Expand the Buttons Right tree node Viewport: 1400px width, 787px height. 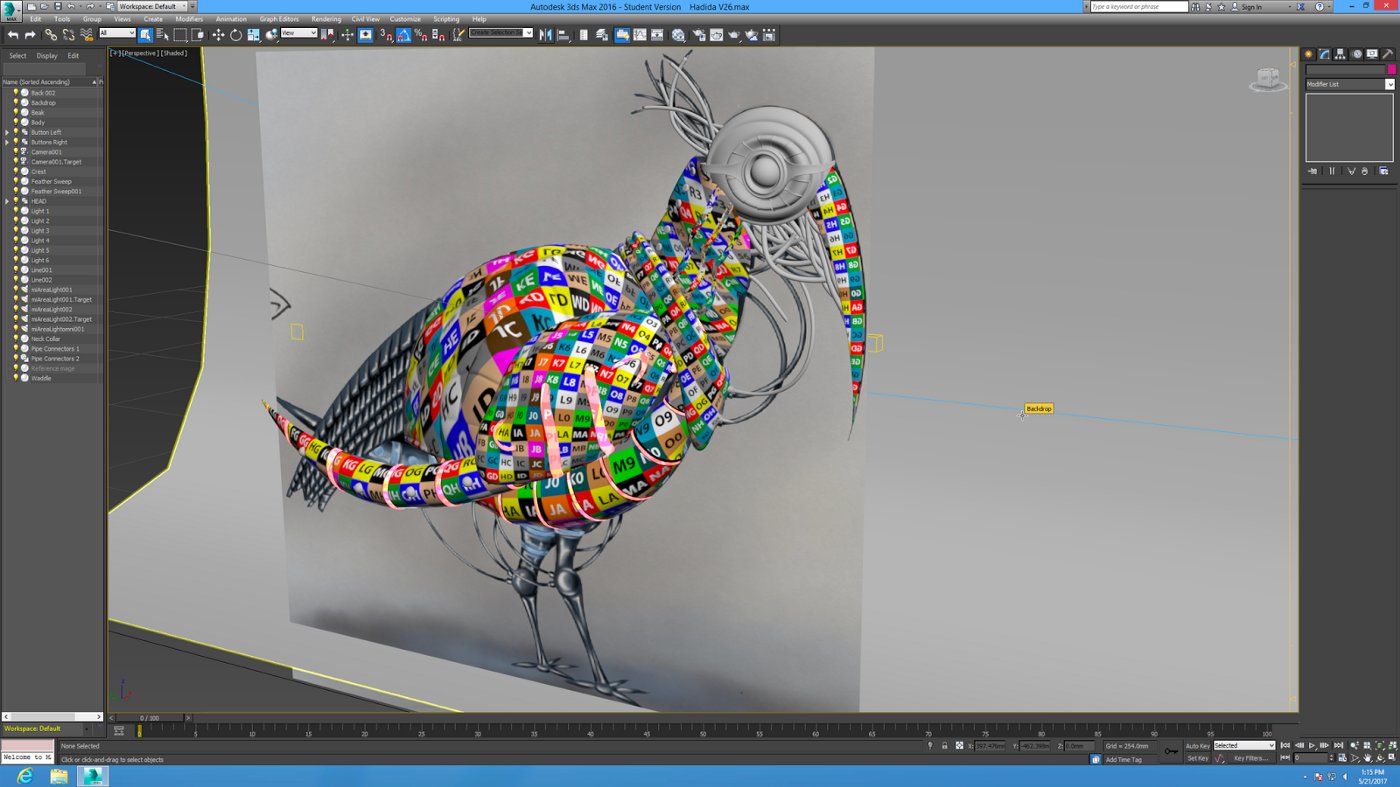[x=7, y=142]
